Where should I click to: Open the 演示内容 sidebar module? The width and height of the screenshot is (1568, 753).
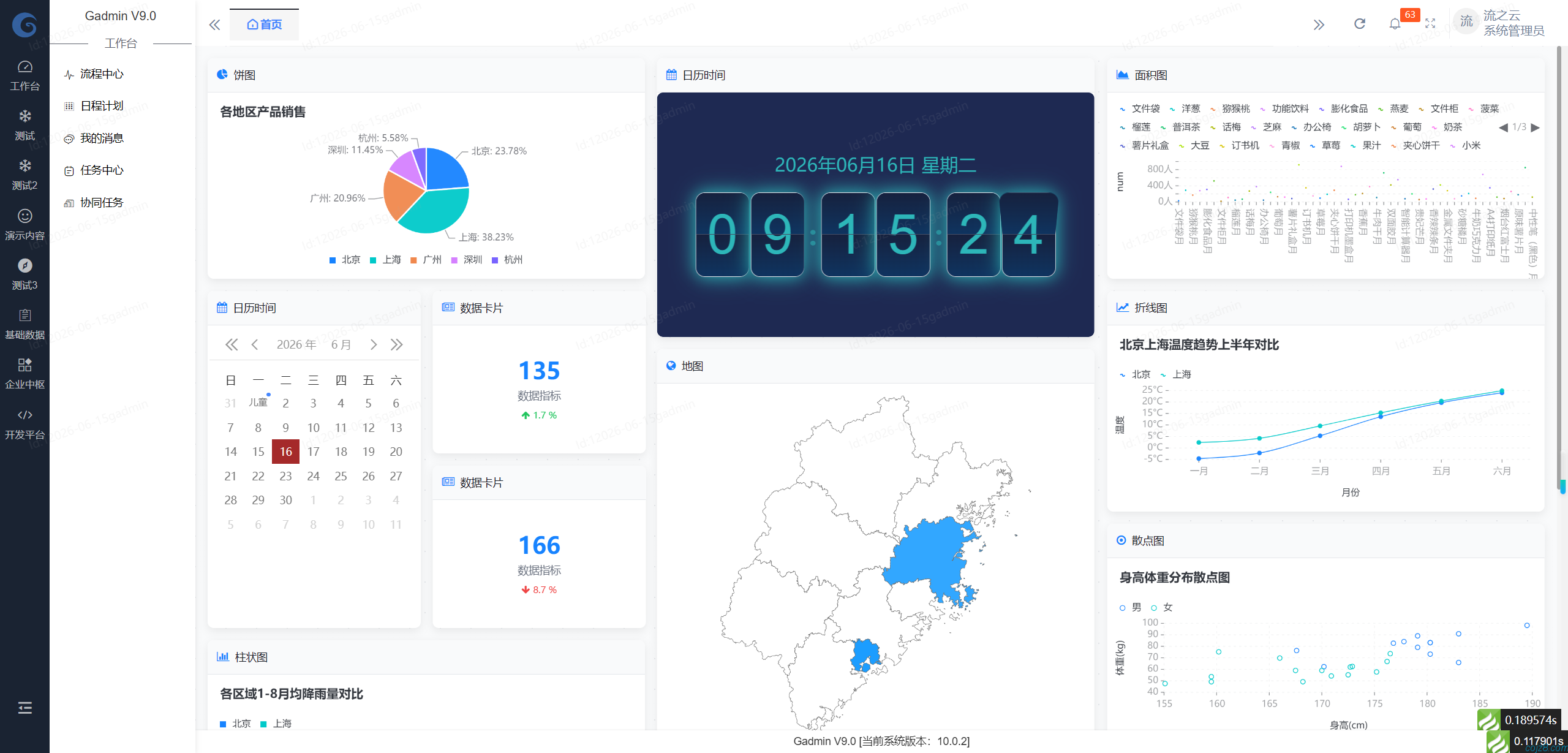(x=24, y=225)
